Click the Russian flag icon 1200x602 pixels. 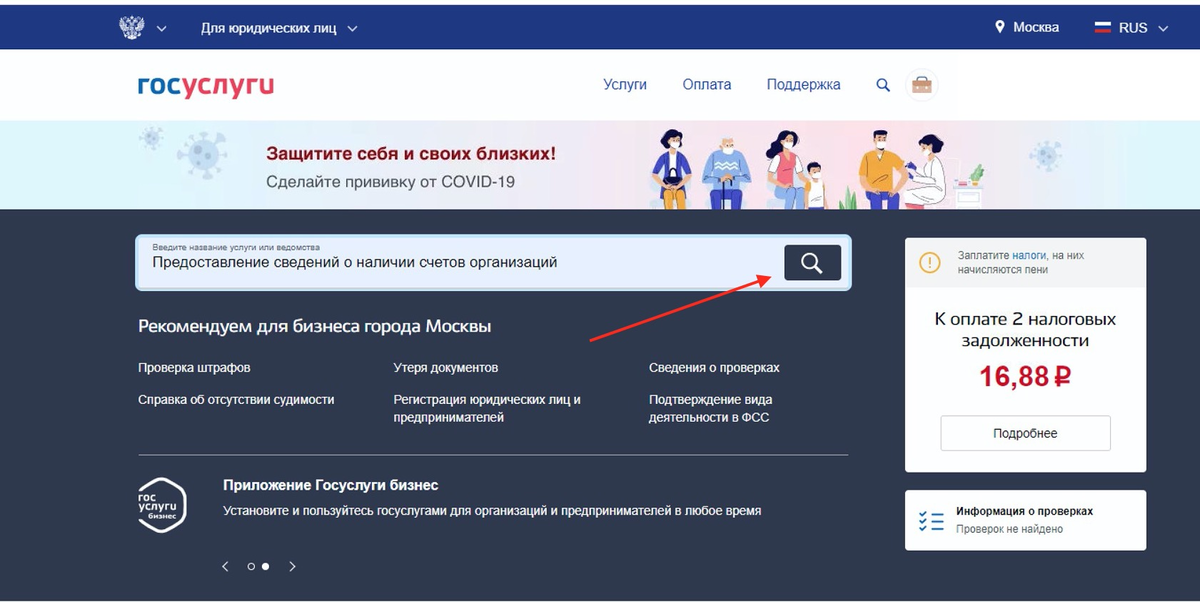(x=1103, y=28)
